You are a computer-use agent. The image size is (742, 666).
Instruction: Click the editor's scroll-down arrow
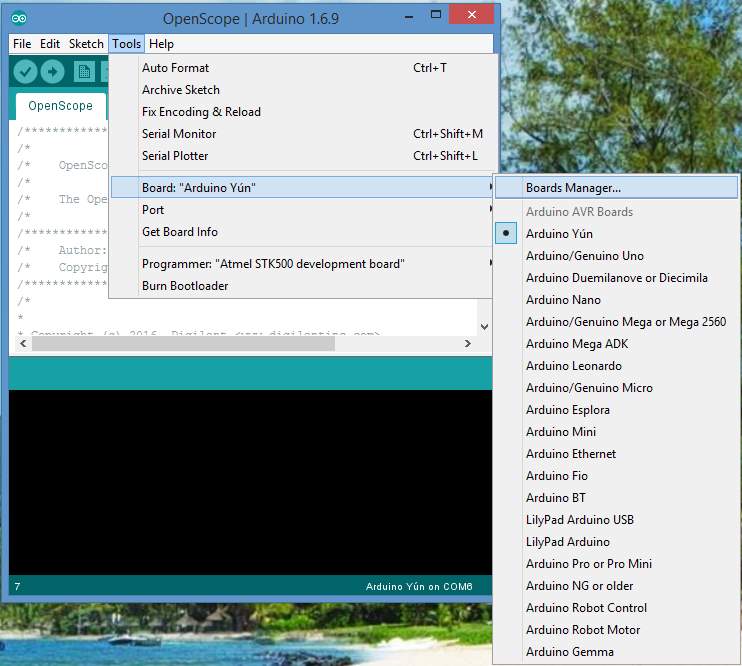point(484,327)
